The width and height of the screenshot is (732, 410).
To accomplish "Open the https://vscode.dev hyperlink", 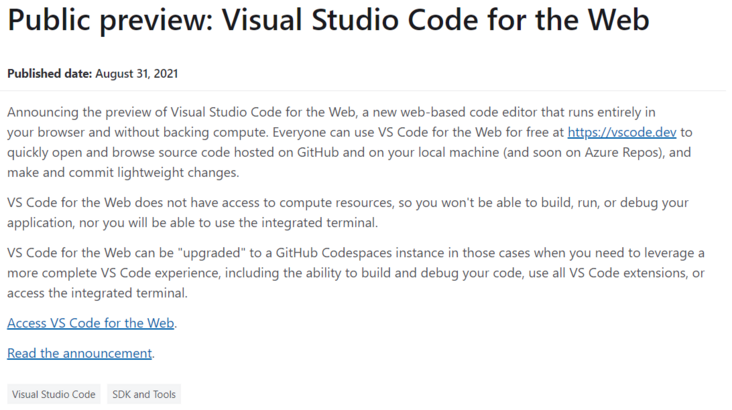I will [621, 133].
